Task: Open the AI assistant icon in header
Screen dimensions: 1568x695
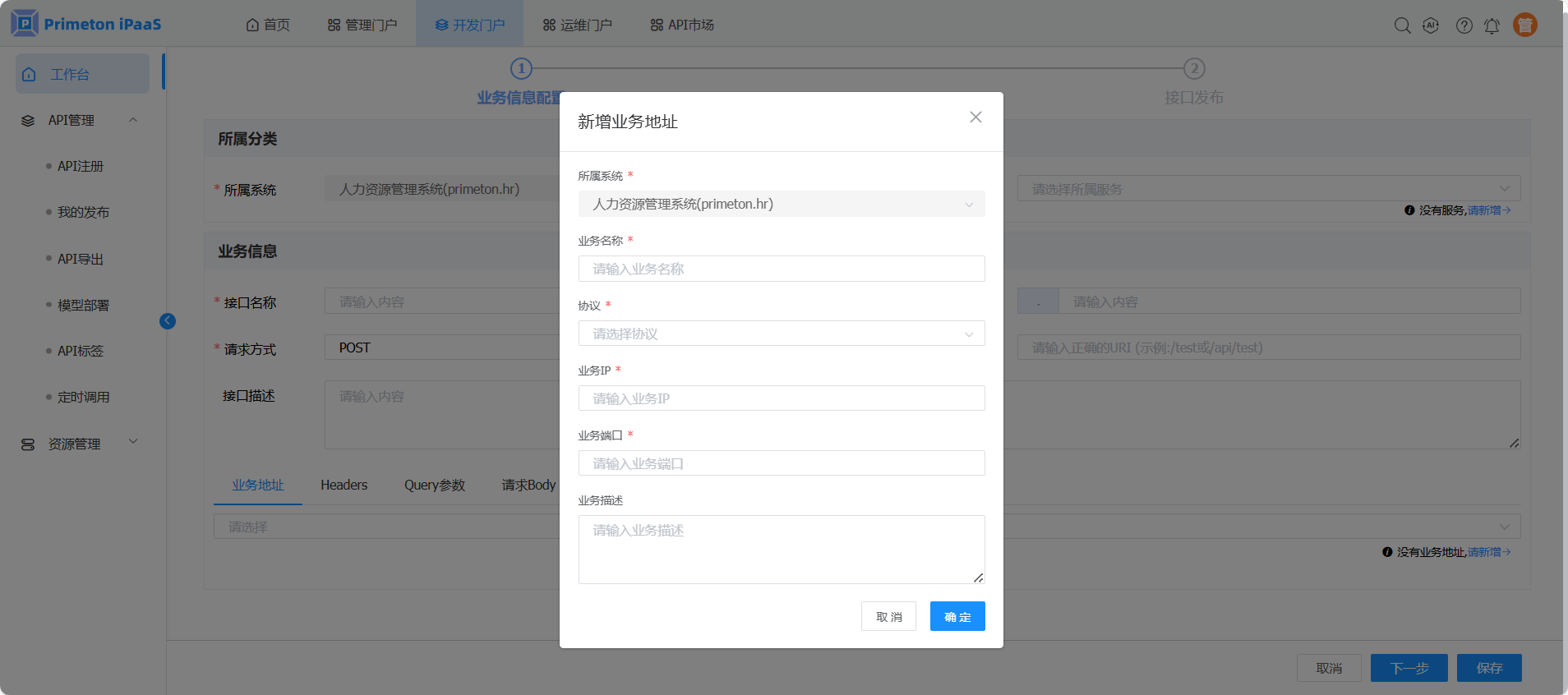Action: (x=1431, y=25)
